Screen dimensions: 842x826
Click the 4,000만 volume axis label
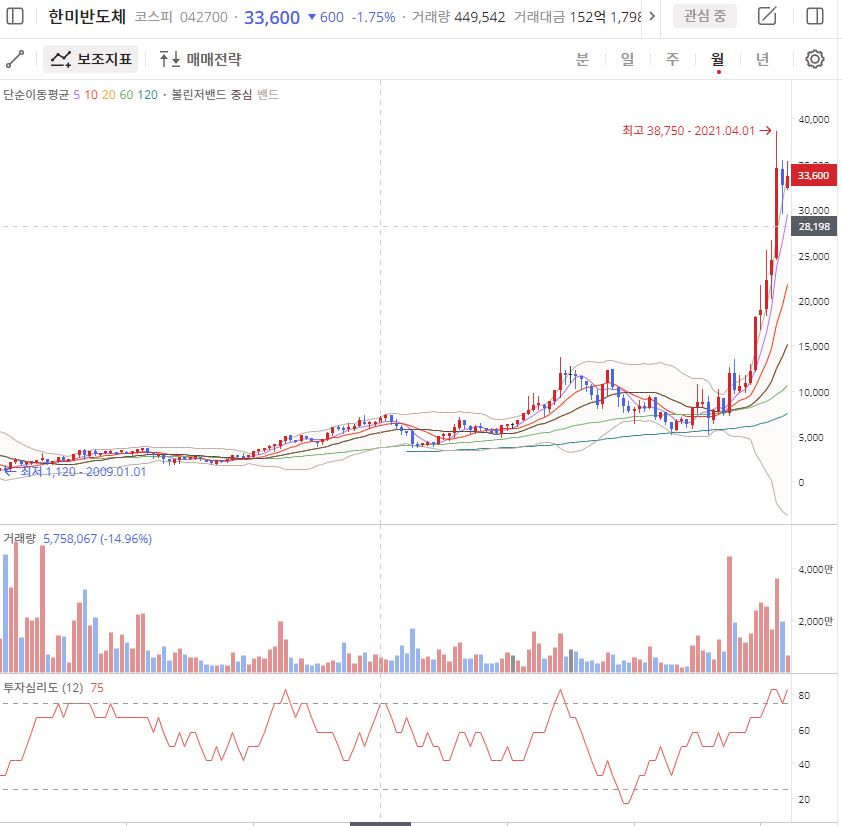click(815, 569)
